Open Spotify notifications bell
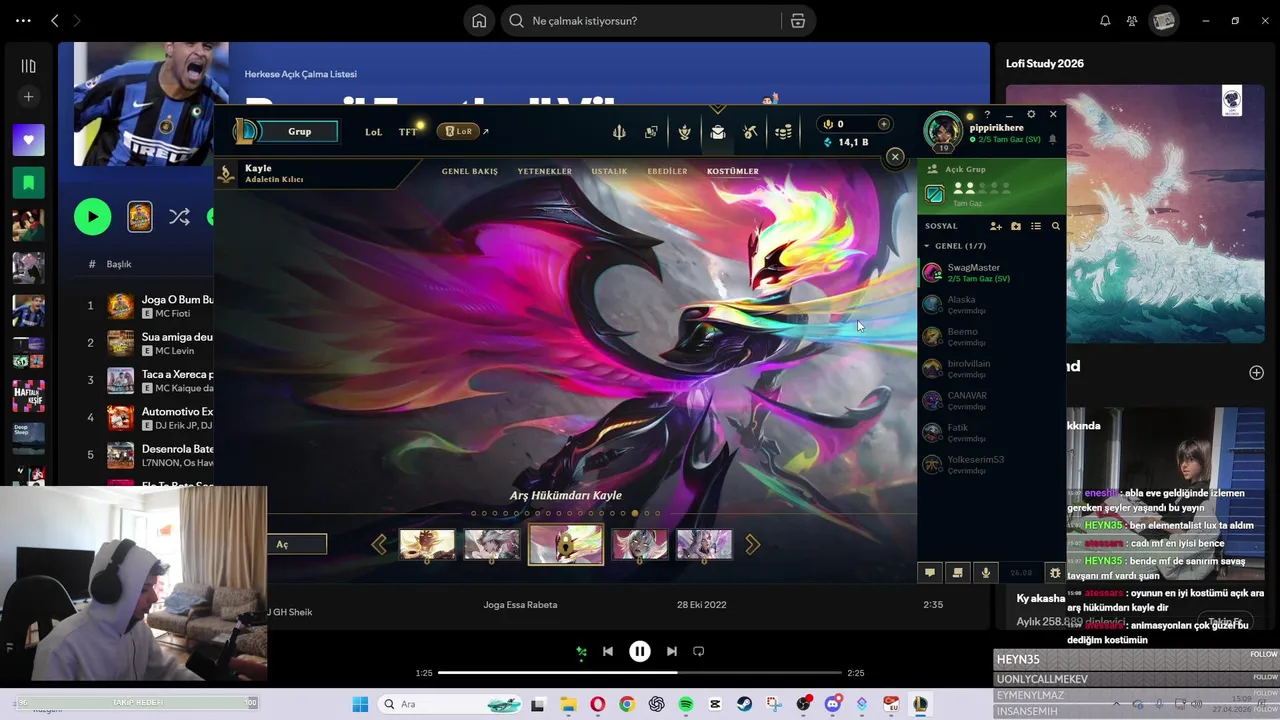 point(1105,21)
